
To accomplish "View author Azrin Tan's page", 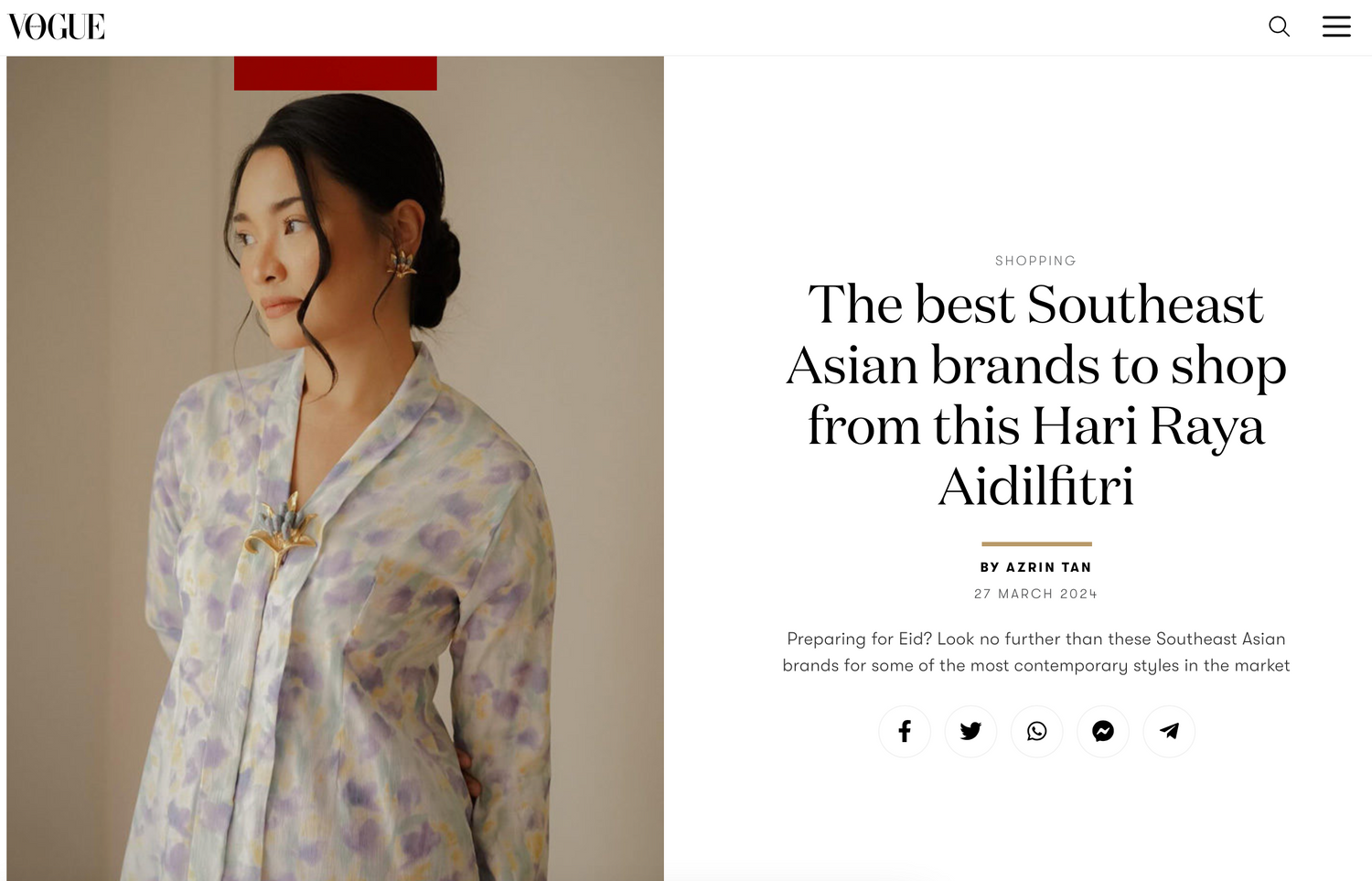I will (x=1035, y=567).
